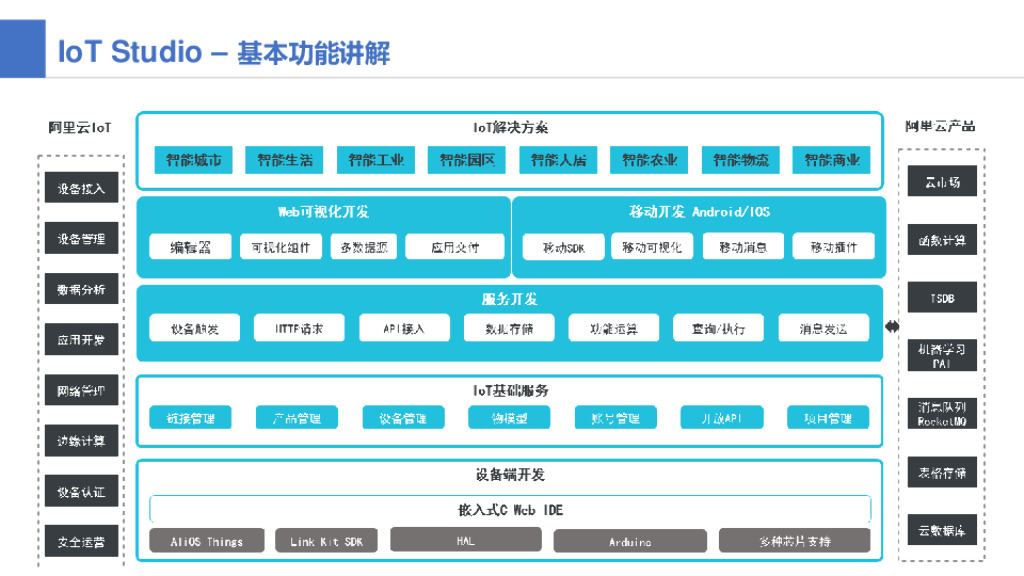Viewport: 1024px width, 576px height.
Task: Click the IoT解决方案 heading
Action: point(511,127)
